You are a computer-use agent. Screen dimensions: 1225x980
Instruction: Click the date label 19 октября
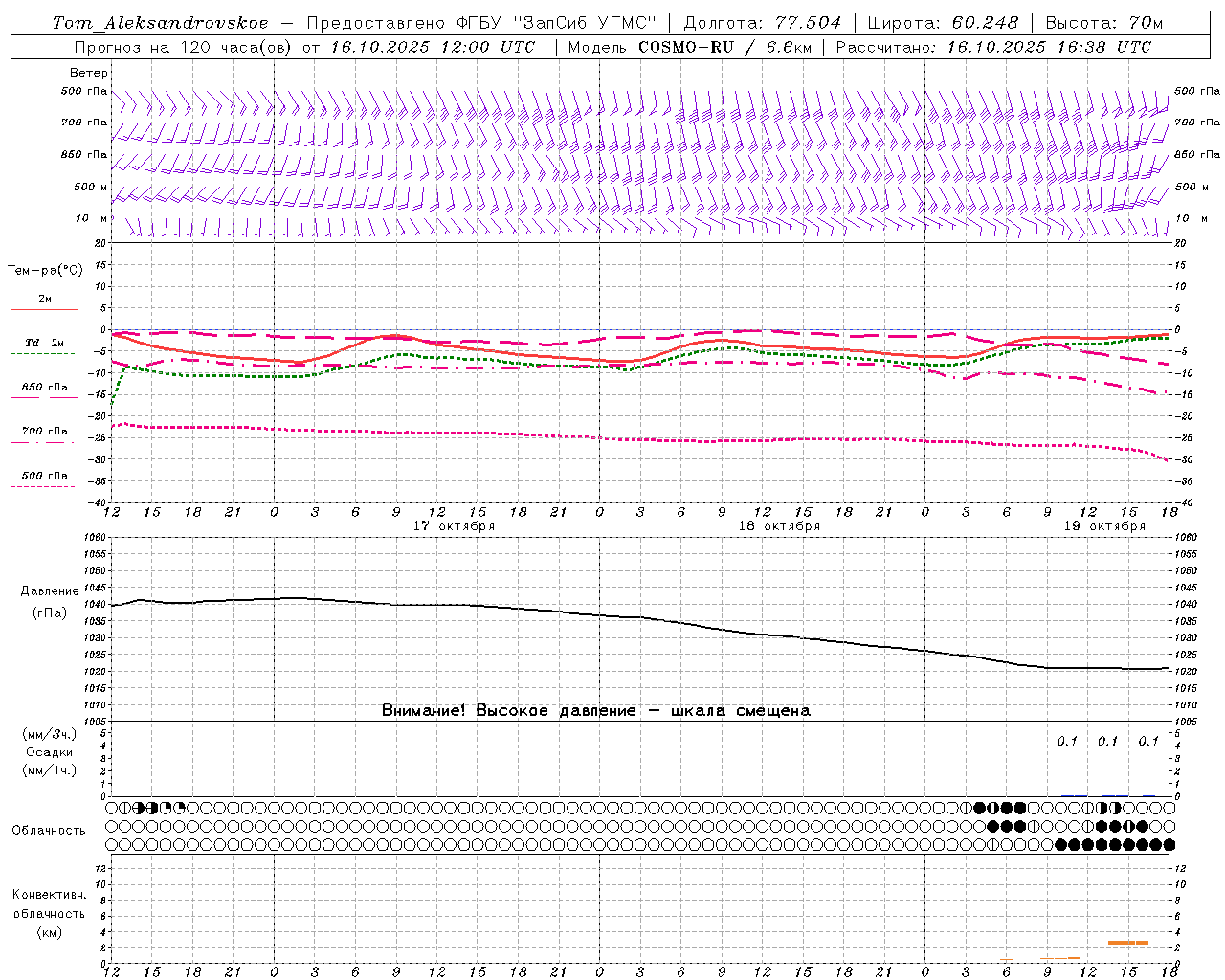1104,526
